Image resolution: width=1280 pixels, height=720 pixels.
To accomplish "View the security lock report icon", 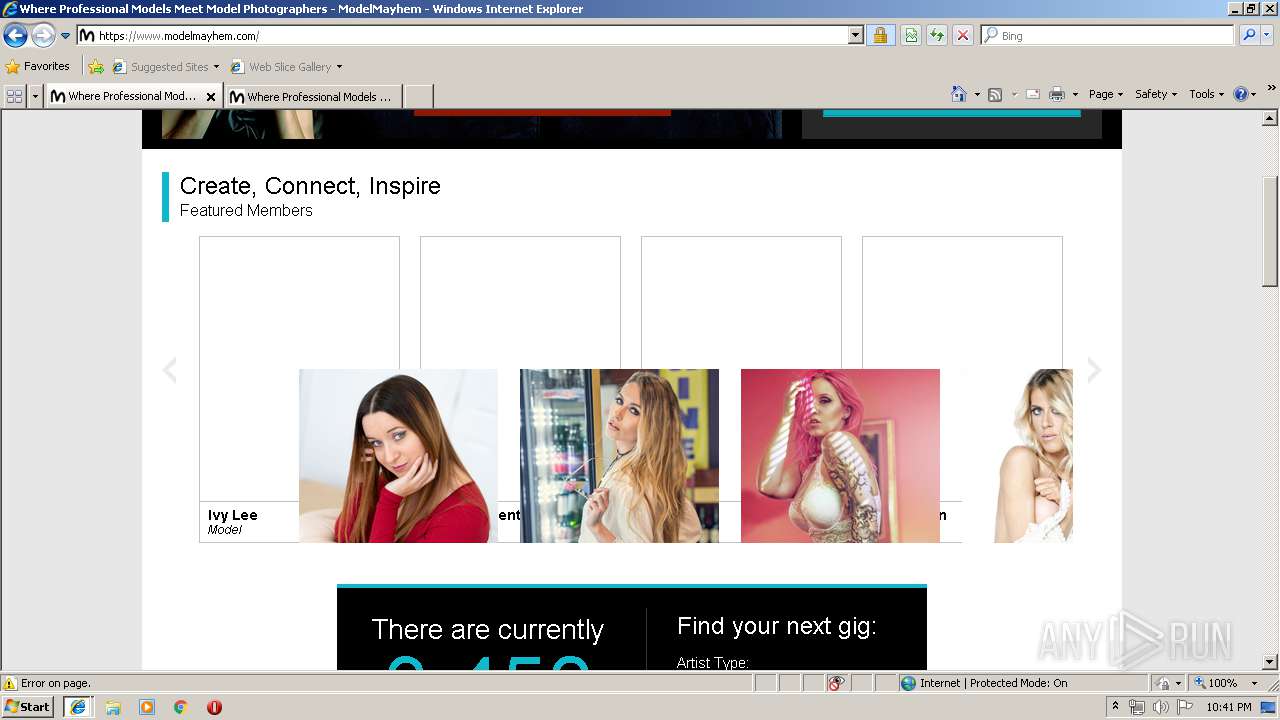I will point(880,36).
